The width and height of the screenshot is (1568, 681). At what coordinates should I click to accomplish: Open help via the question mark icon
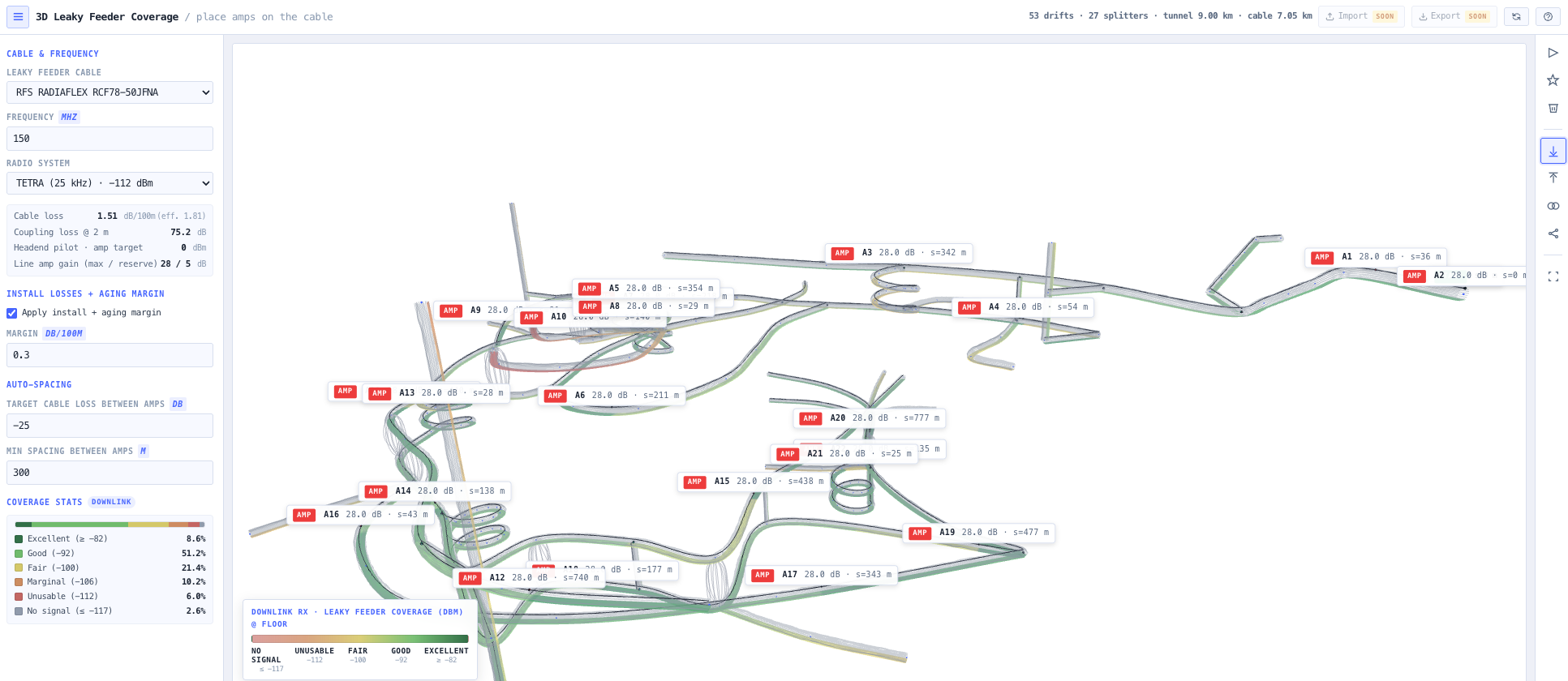pyautogui.click(x=1549, y=16)
